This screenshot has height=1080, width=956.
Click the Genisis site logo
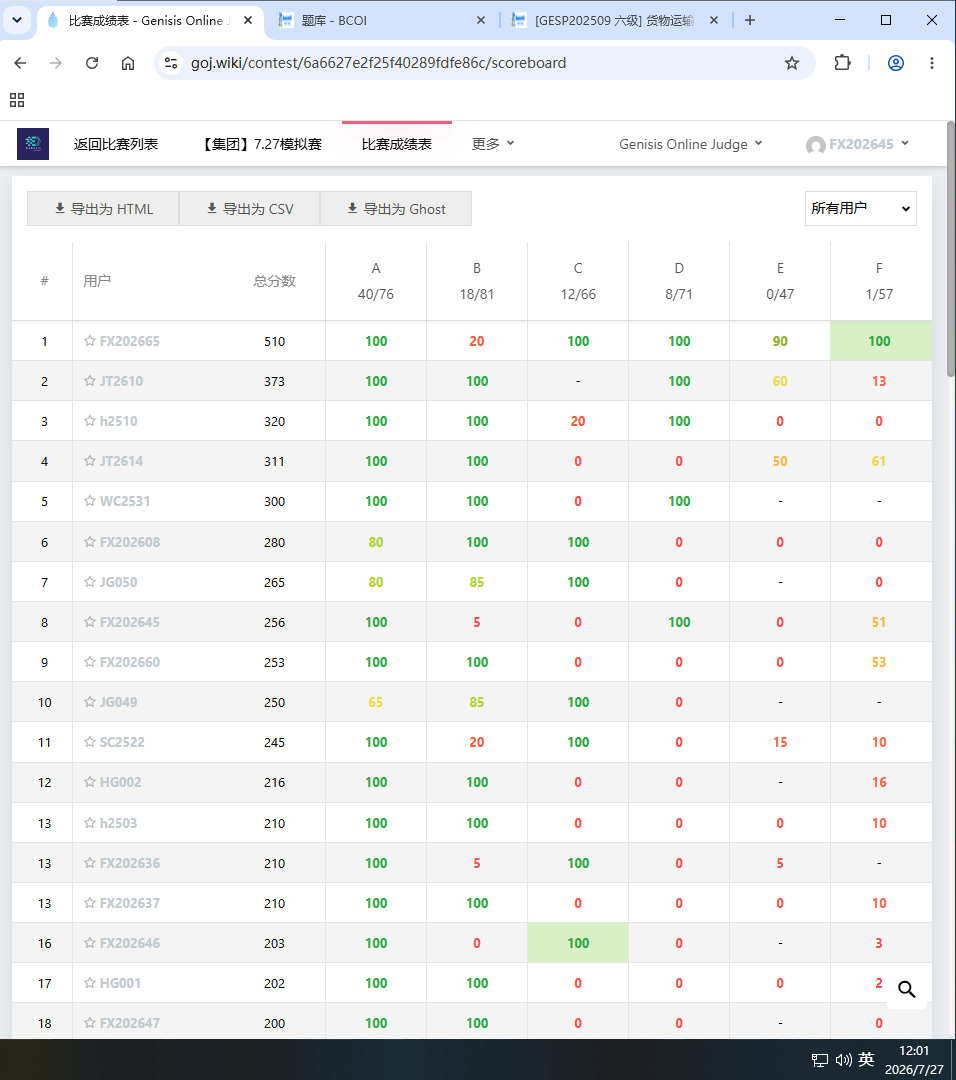pyautogui.click(x=33, y=144)
